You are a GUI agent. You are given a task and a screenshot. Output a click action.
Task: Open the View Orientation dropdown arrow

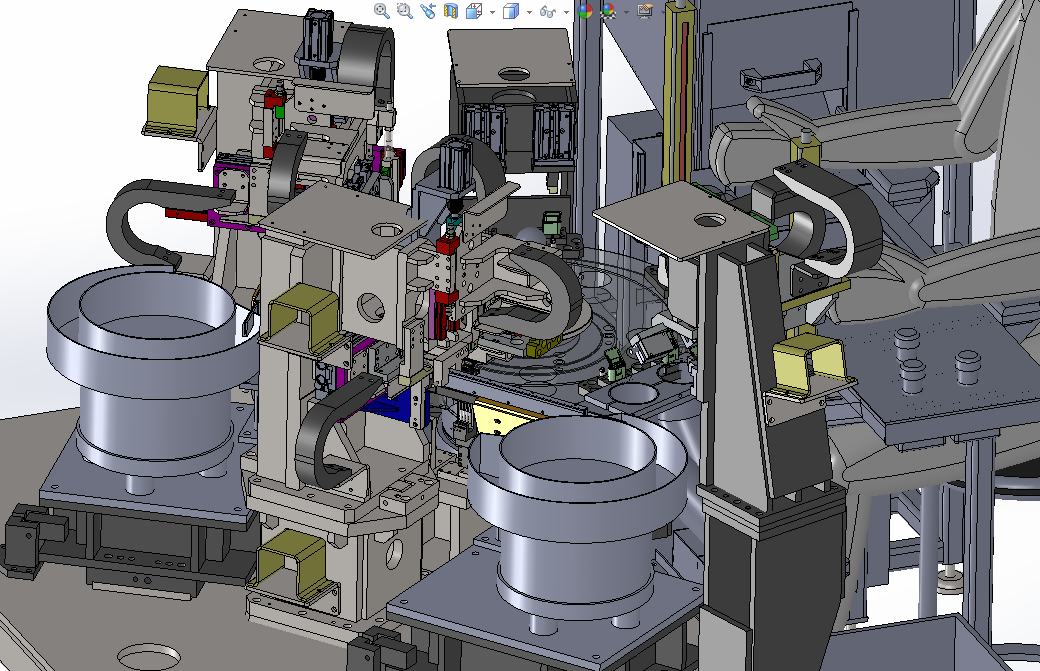pyautogui.click(x=492, y=13)
